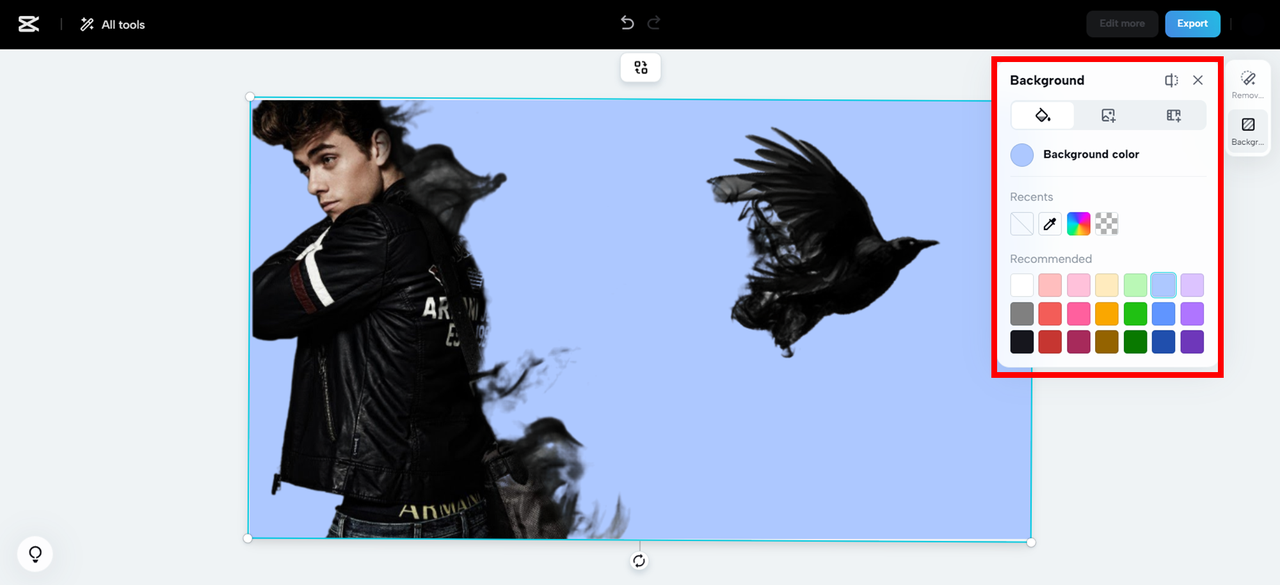This screenshot has height=585, width=1280.
Task: Pick the medium blue swatch
Action: click(x=1163, y=314)
